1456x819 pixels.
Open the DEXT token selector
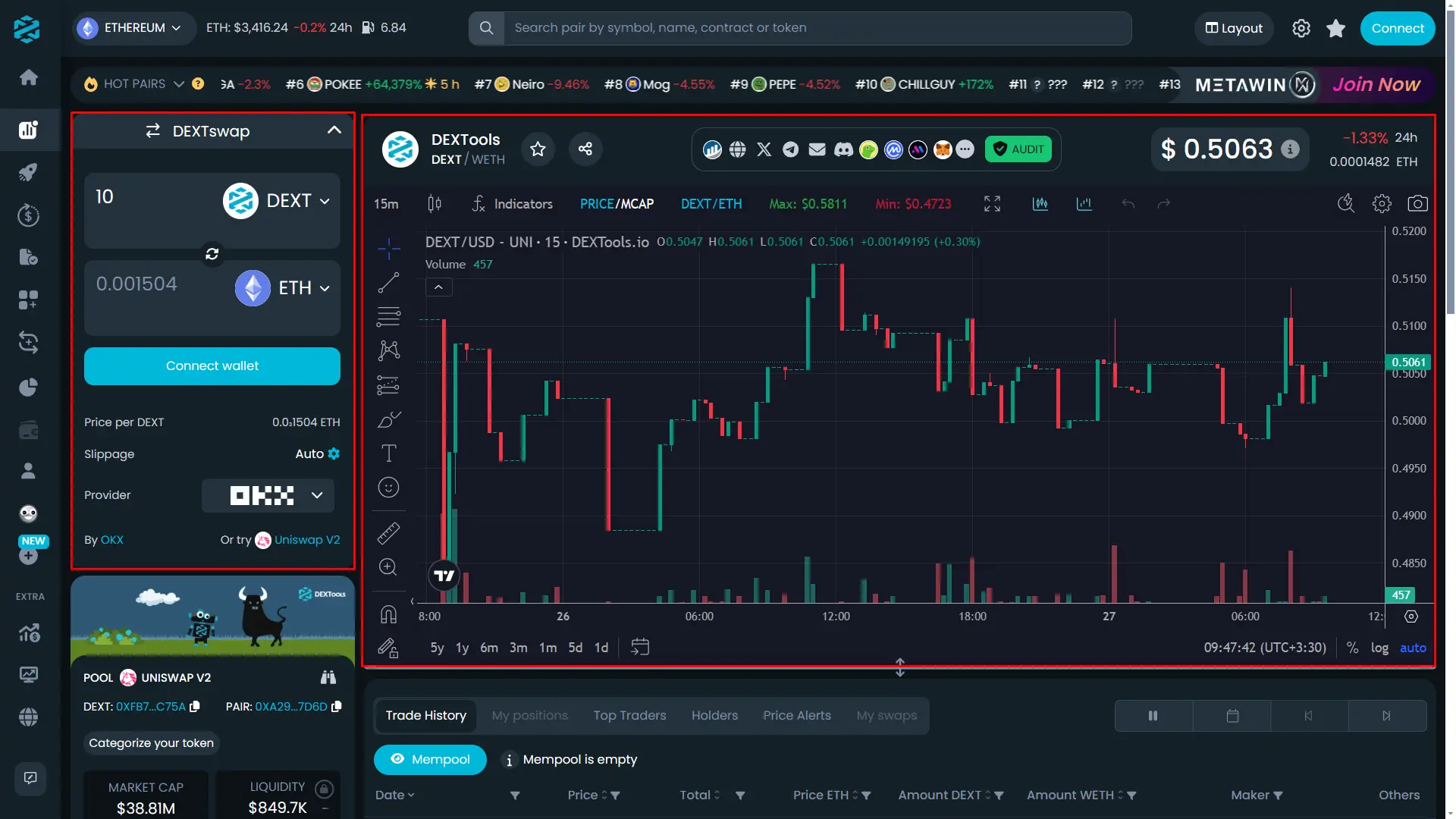(277, 201)
